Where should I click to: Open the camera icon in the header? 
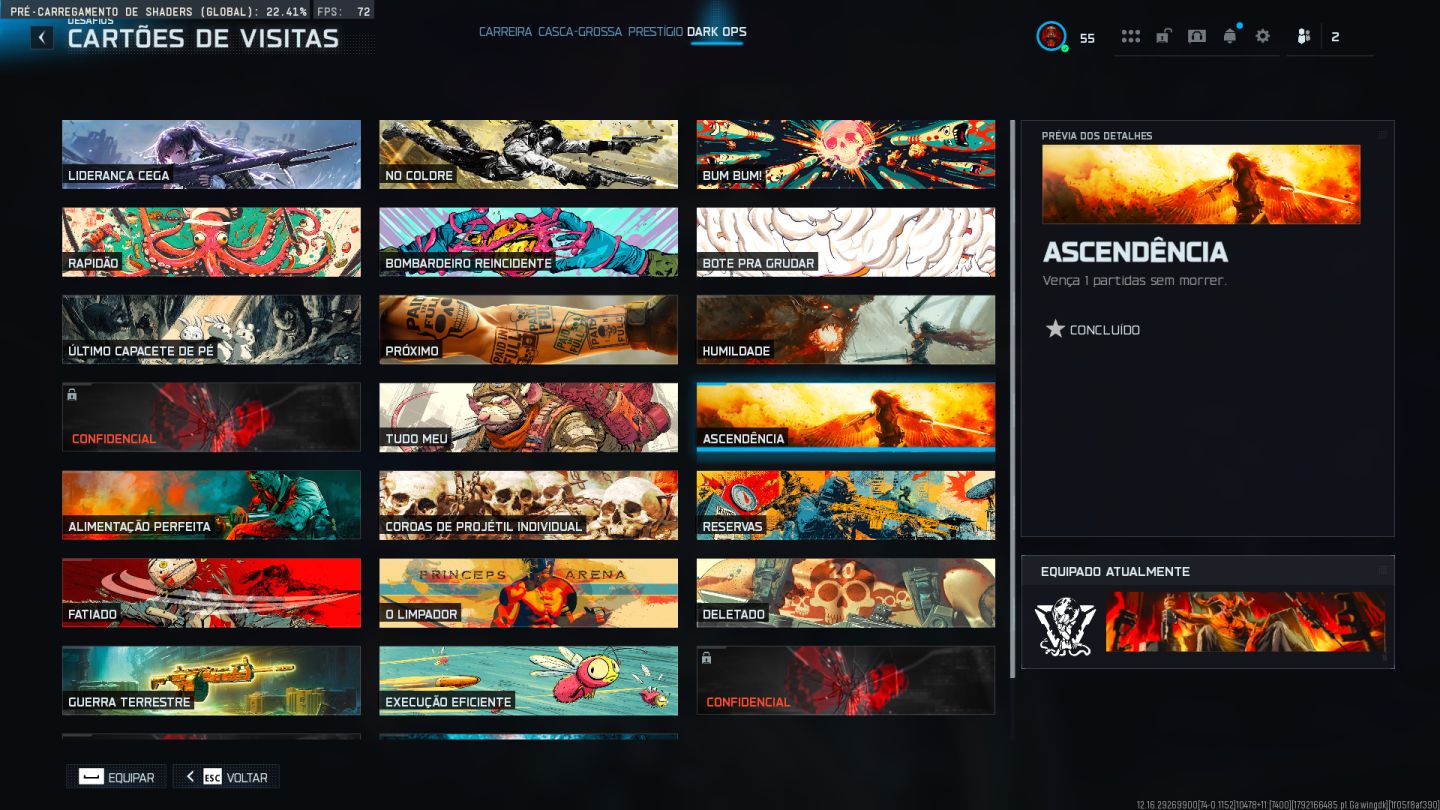pyautogui.click(x=1197, y=36)
